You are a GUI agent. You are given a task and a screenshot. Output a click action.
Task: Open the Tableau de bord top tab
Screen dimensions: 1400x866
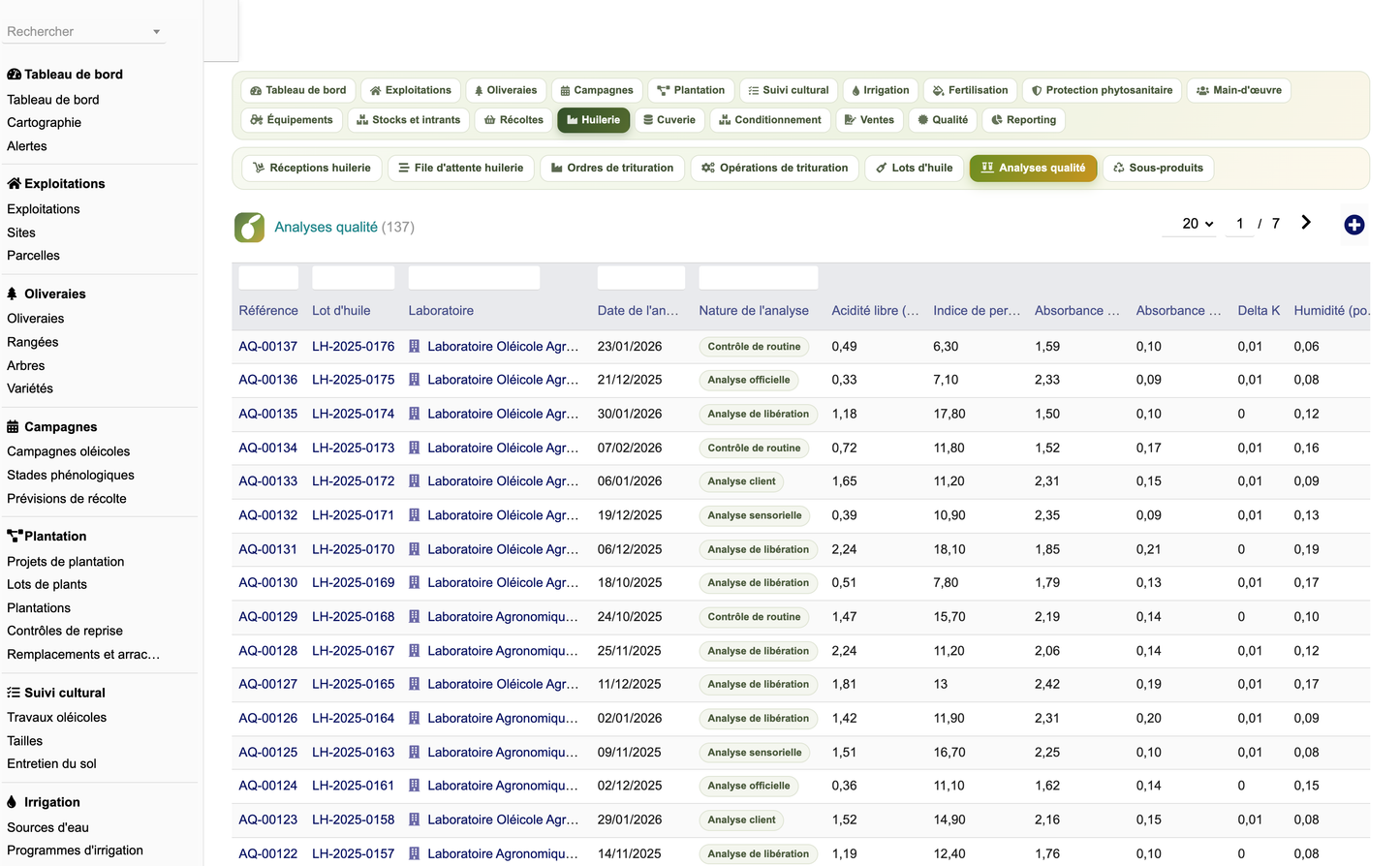[298, 90]
